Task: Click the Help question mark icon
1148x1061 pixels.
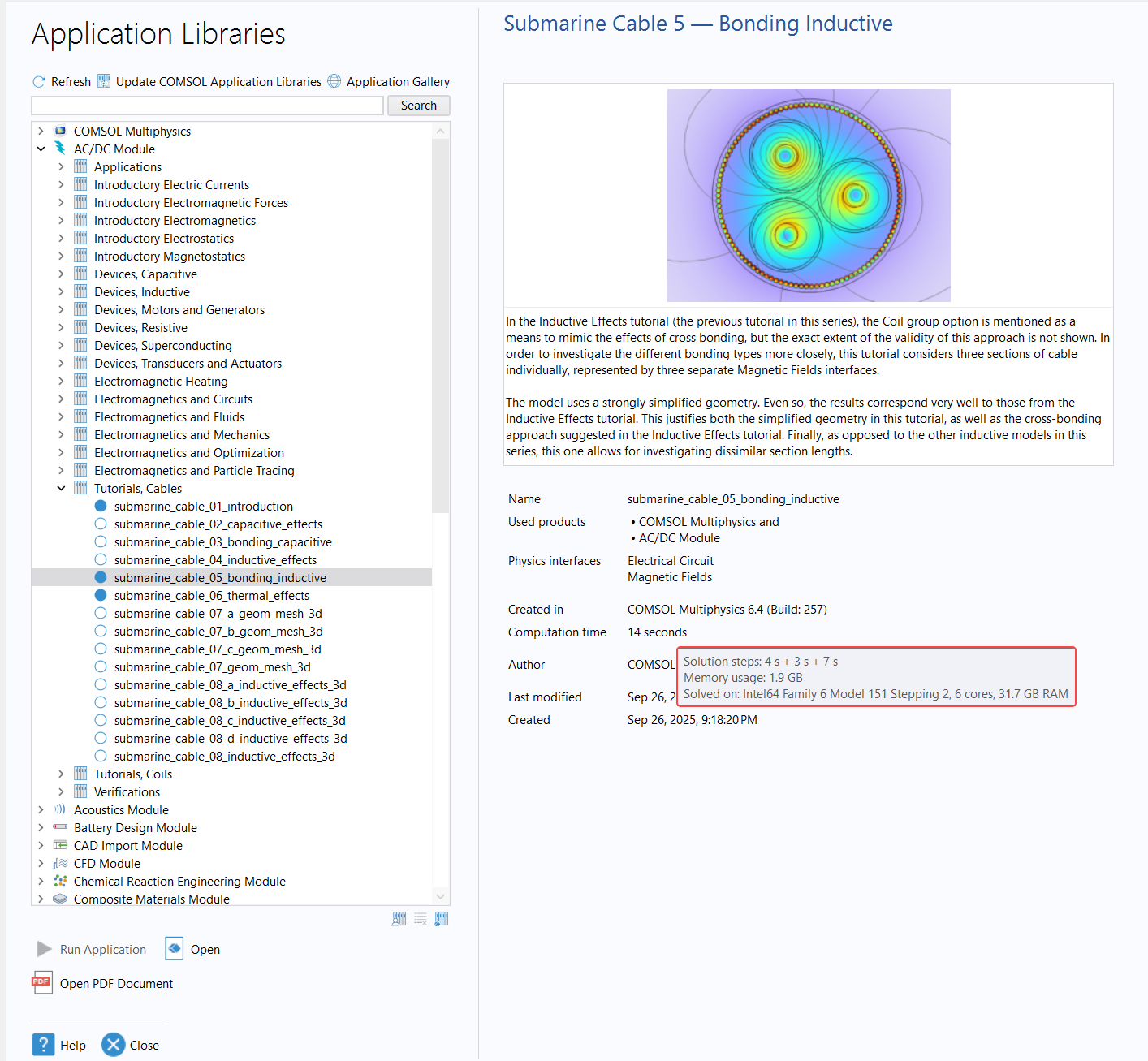Action: [44, 1045]
